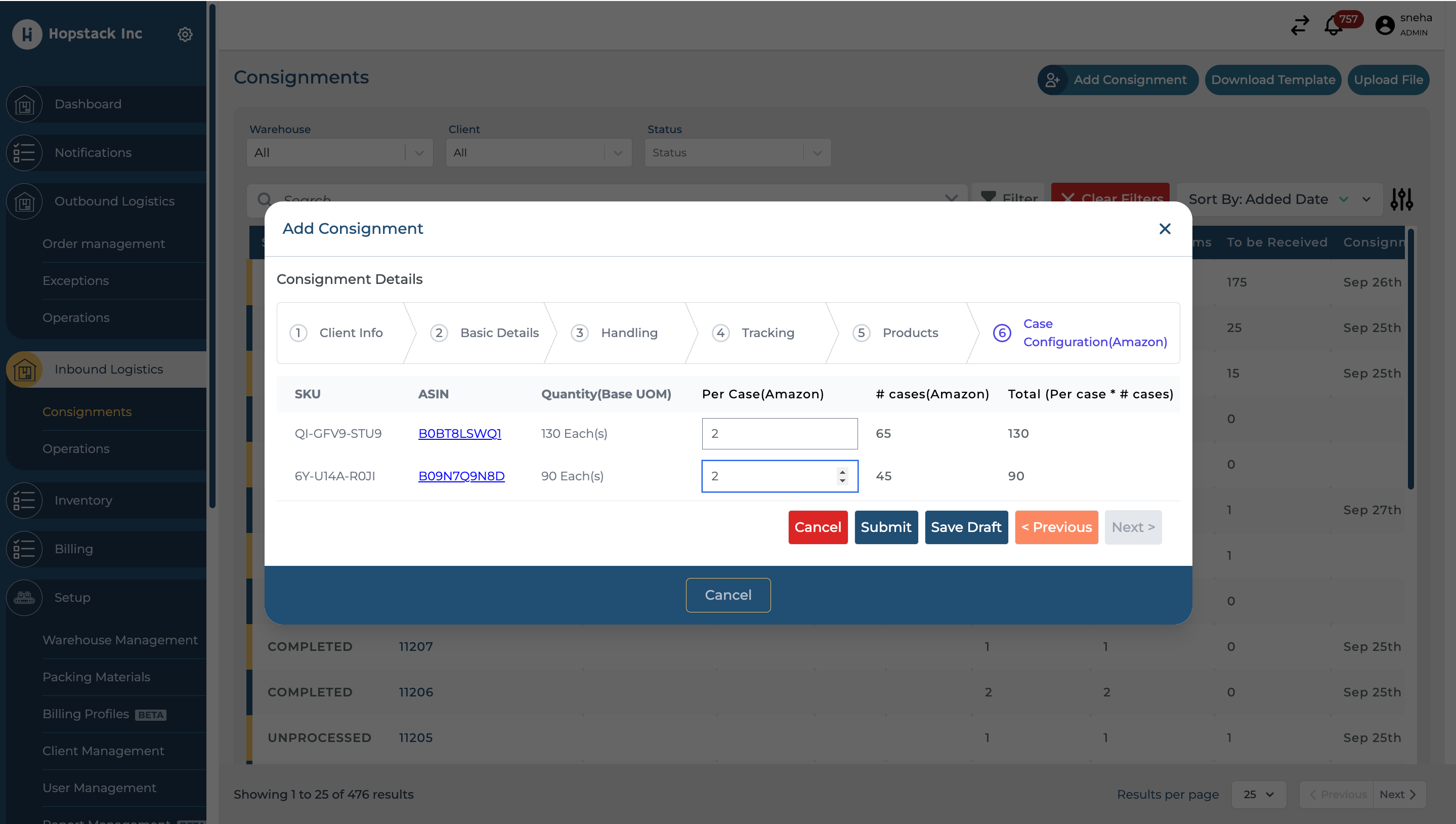The image size is (1456, 824).
Task: Open the column settings sliders icon
Action: pyautogui.click(x=1402, y=199)
